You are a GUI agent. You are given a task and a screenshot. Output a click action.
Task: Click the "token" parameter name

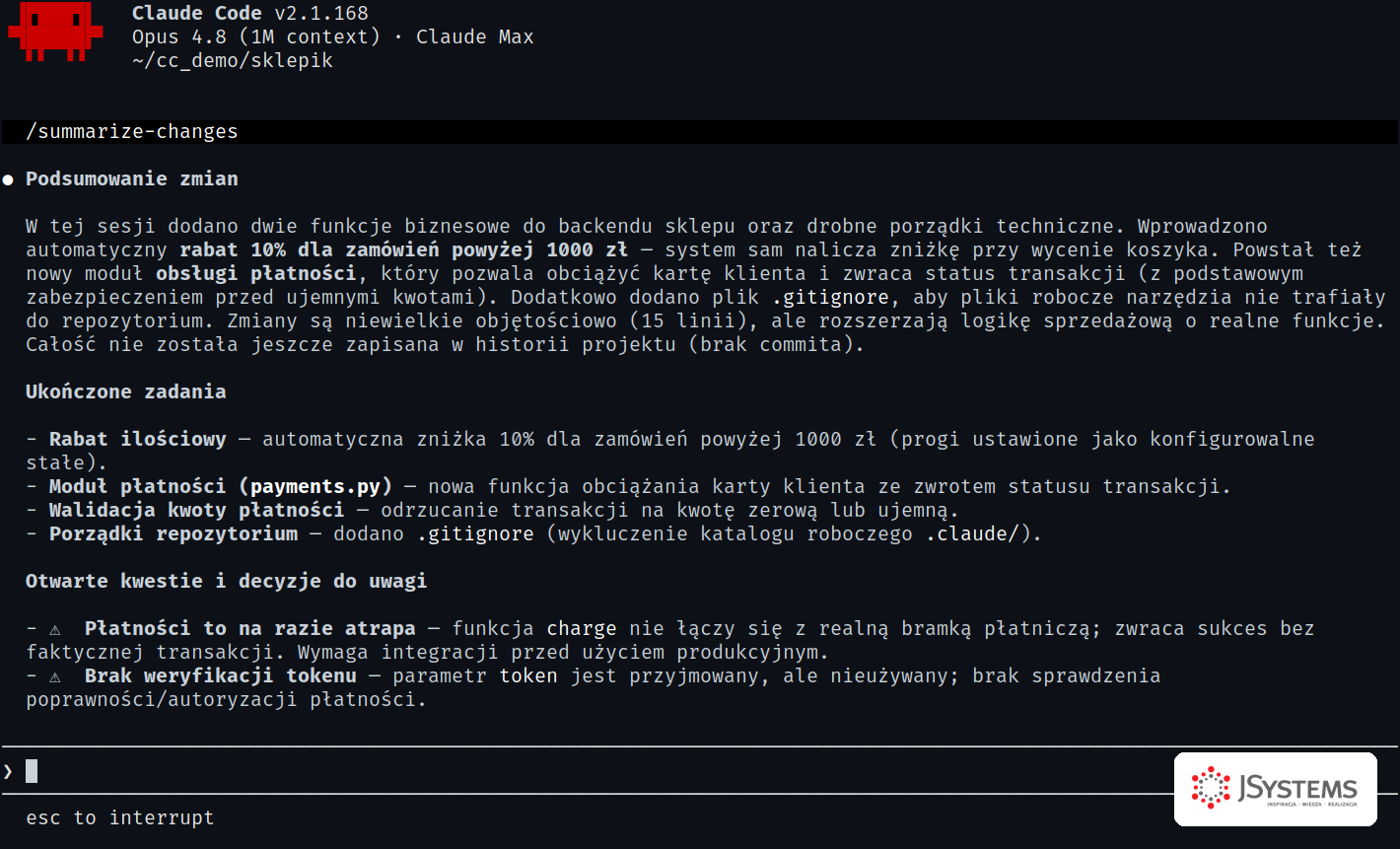pos(528,676)
